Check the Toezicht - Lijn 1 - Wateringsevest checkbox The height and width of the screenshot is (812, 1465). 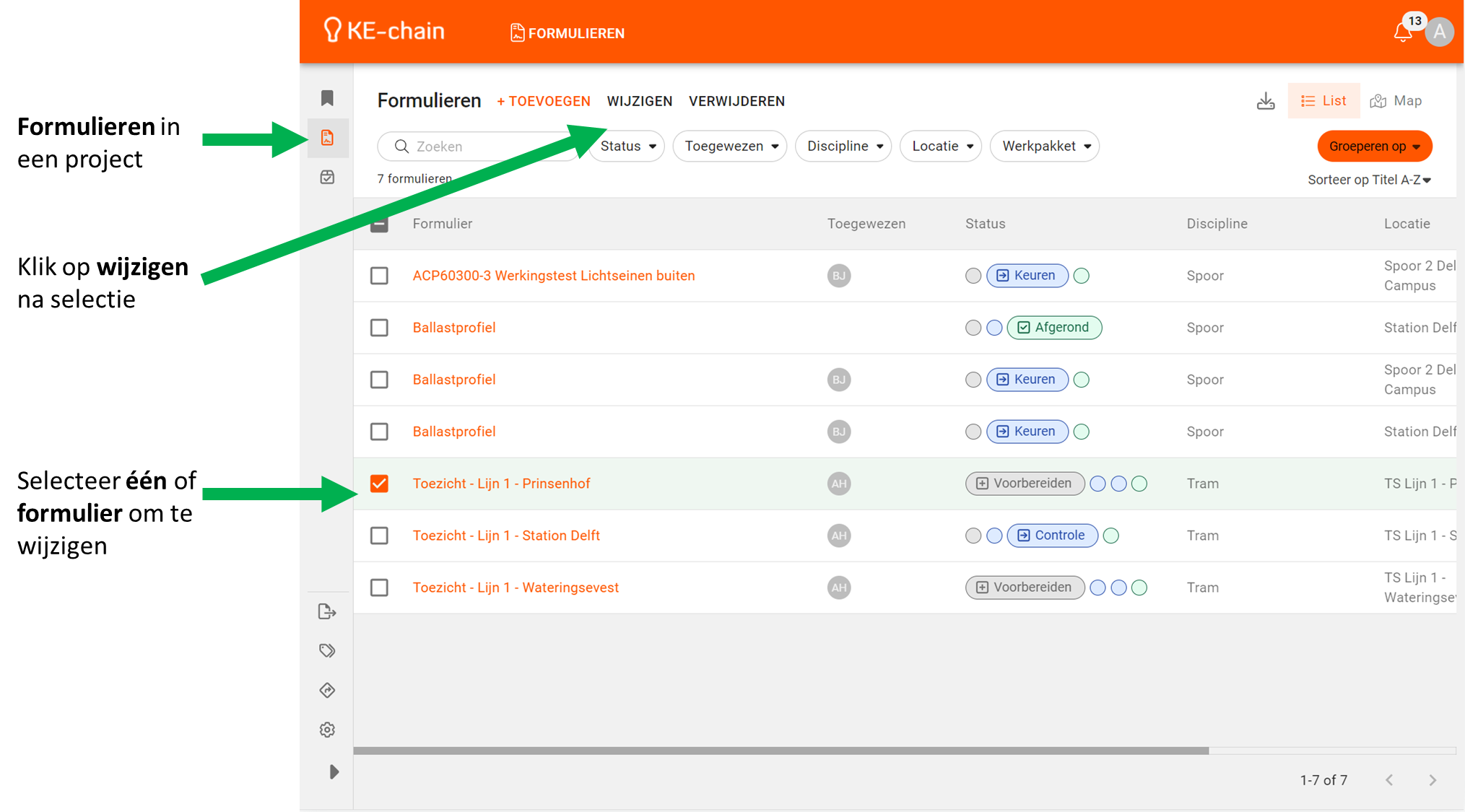pyautogui.click(x=379, y=588)
